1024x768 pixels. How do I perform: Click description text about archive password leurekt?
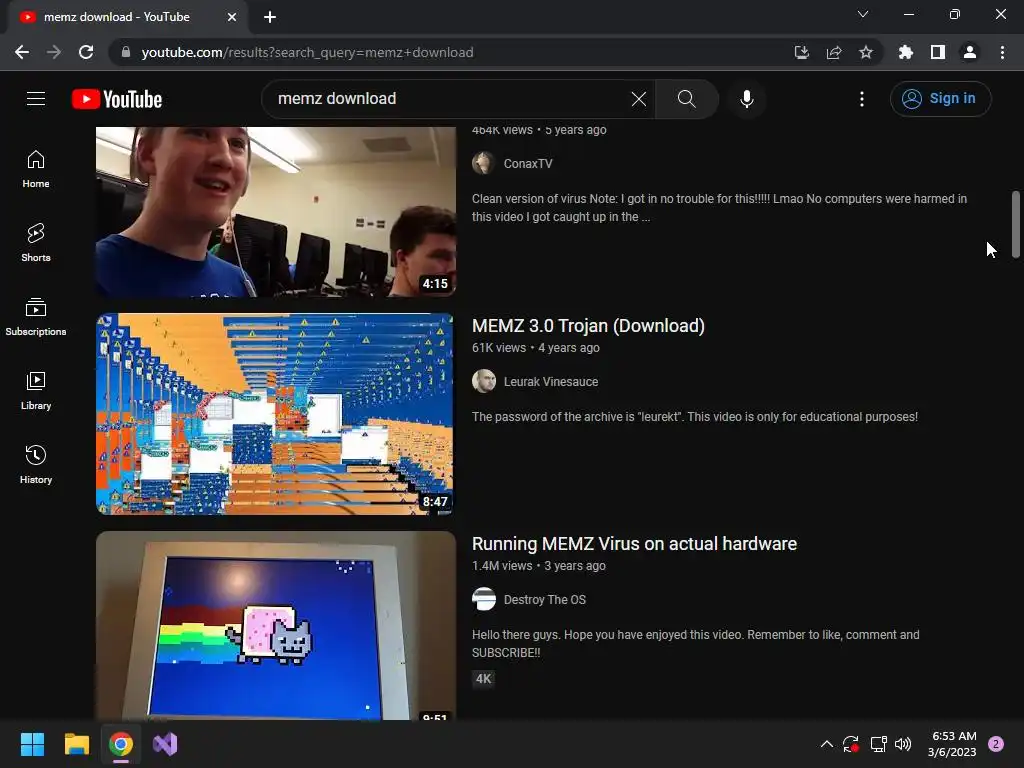point(695,417)
